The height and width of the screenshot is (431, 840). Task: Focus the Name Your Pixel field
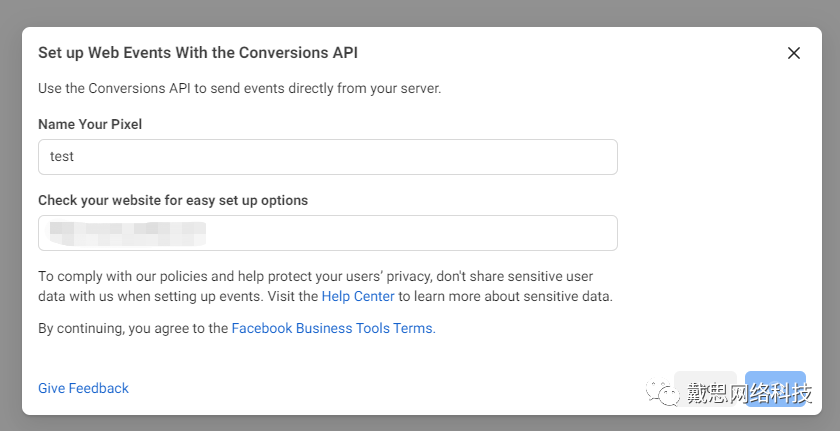pyautogui.click(x=327, y=157)
